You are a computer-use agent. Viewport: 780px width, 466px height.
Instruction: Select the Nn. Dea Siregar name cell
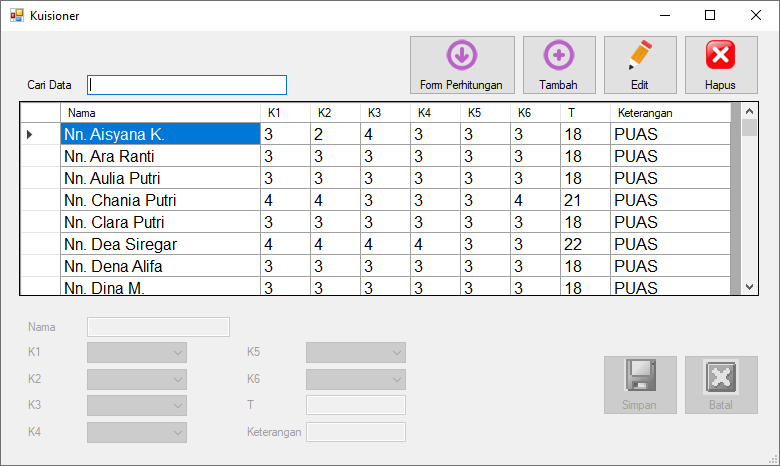[160, 244]
